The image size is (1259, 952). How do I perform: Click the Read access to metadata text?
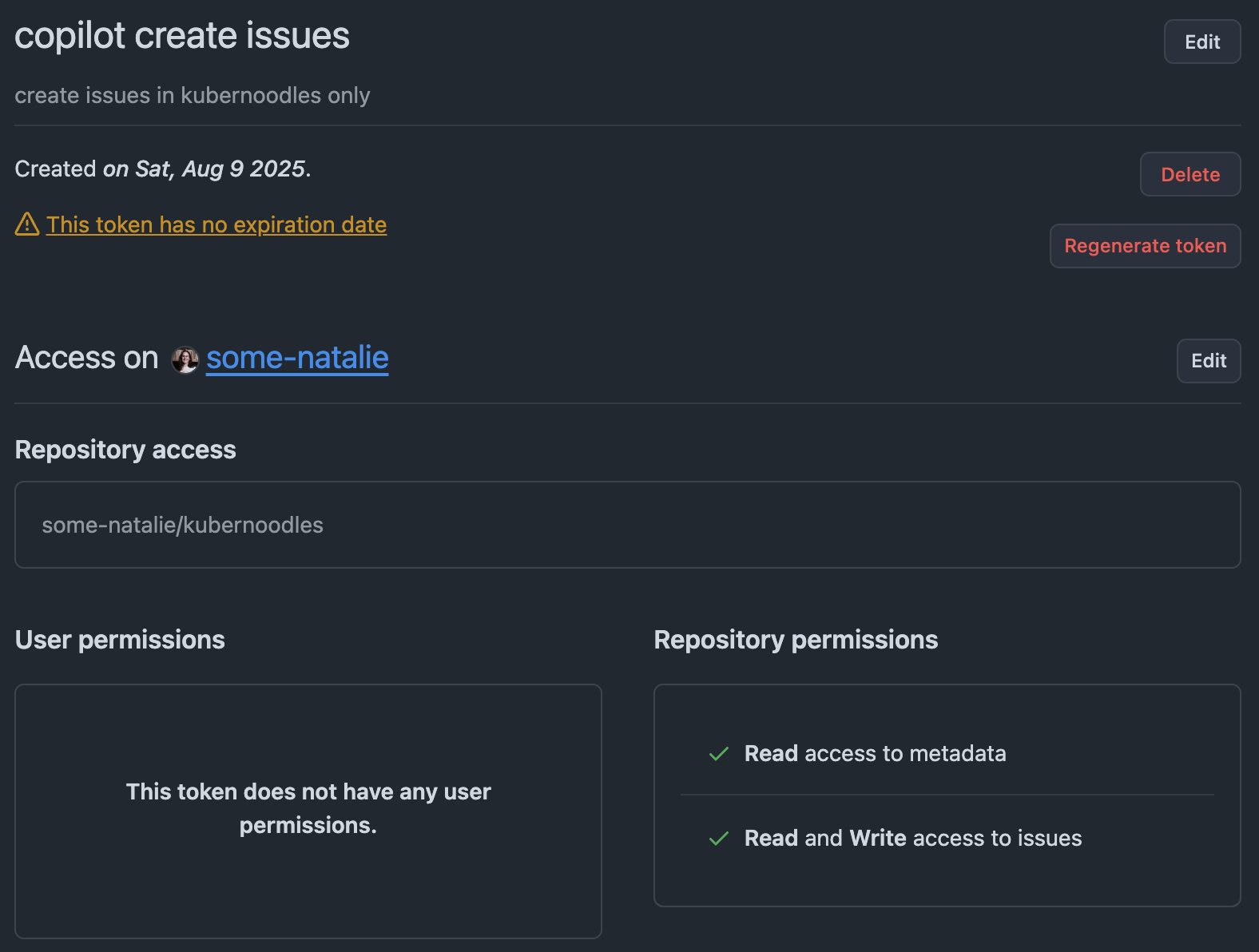click(875, 753)
